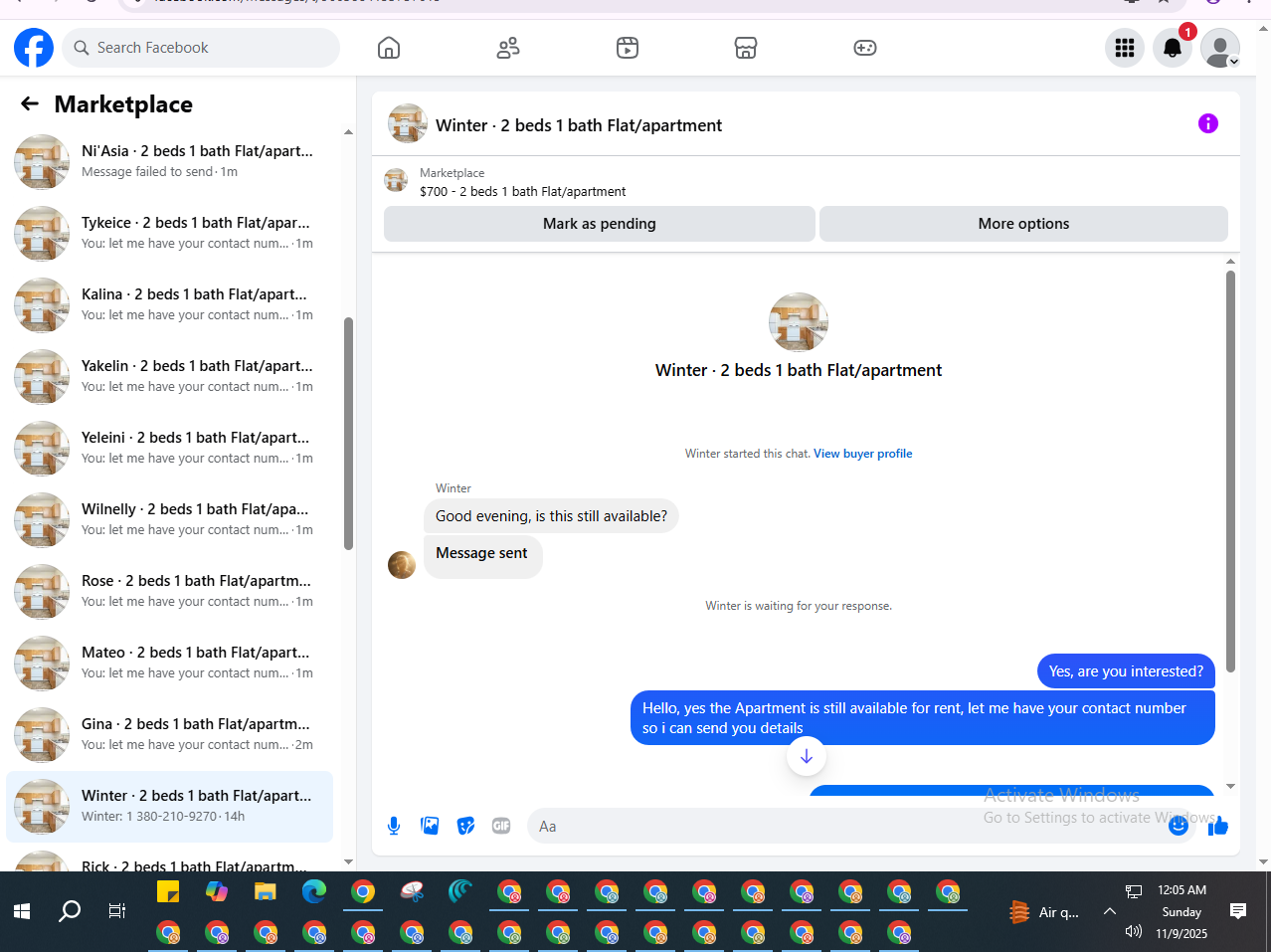Click large listing photo in chat center
Image resolution: width=1271 pixels, height=952 pixels.
point(799,322)
